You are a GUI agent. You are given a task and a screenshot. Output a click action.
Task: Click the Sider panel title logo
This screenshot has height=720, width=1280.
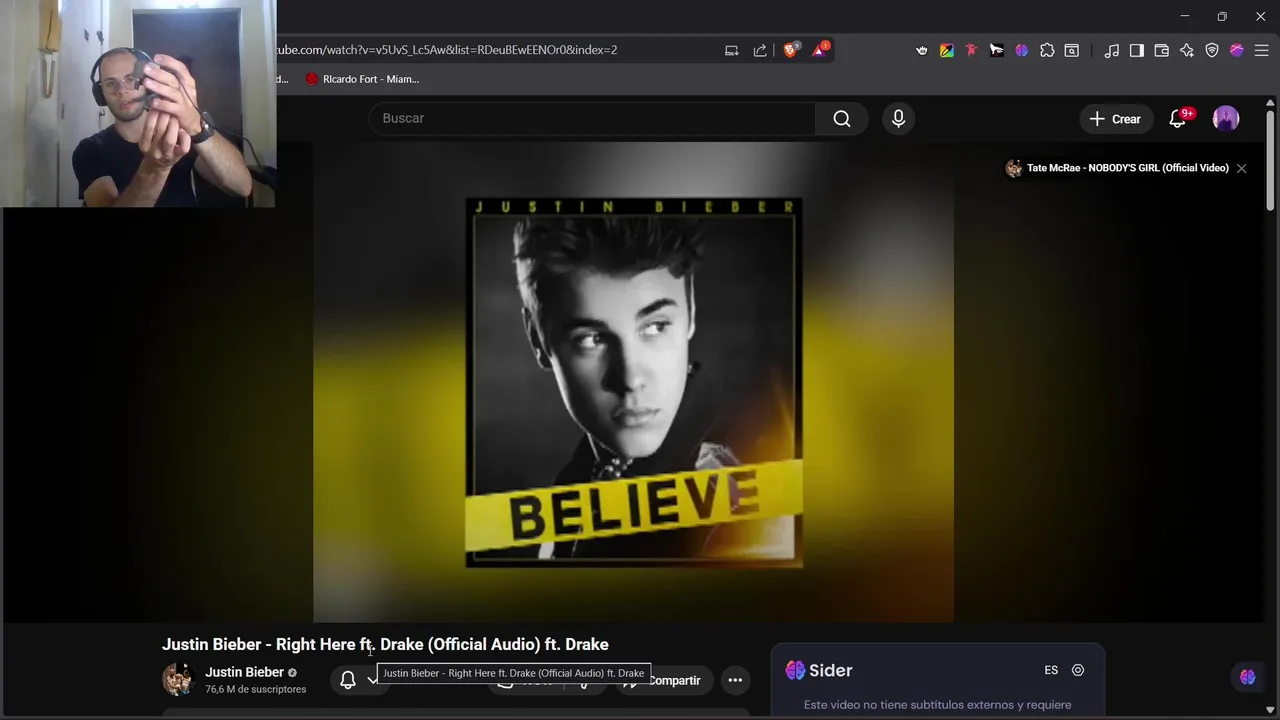[819, 670]
